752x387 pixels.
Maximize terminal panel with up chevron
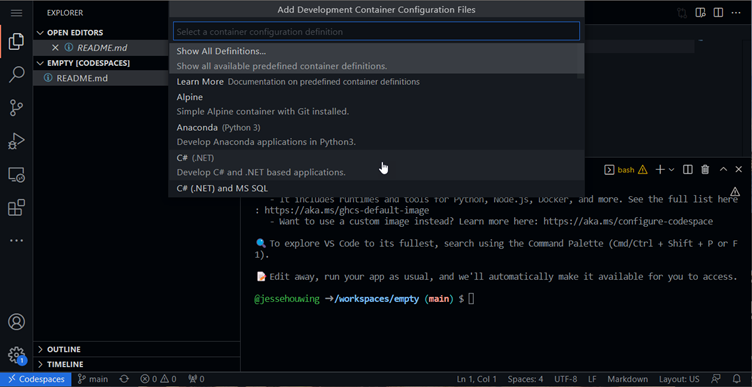point(723,169)
